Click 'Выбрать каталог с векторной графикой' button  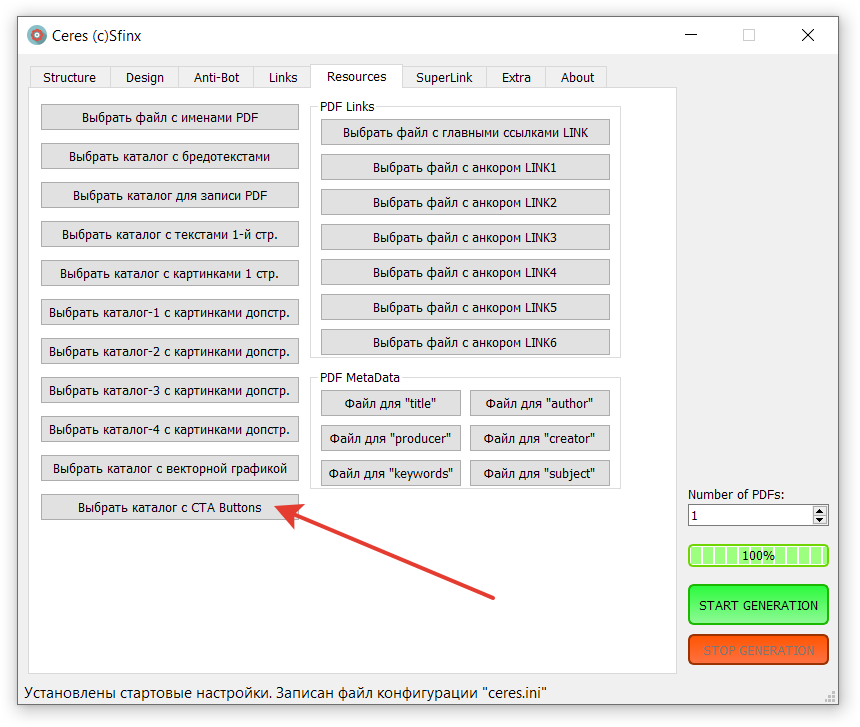pyautogui.click(x=170, y=468)
